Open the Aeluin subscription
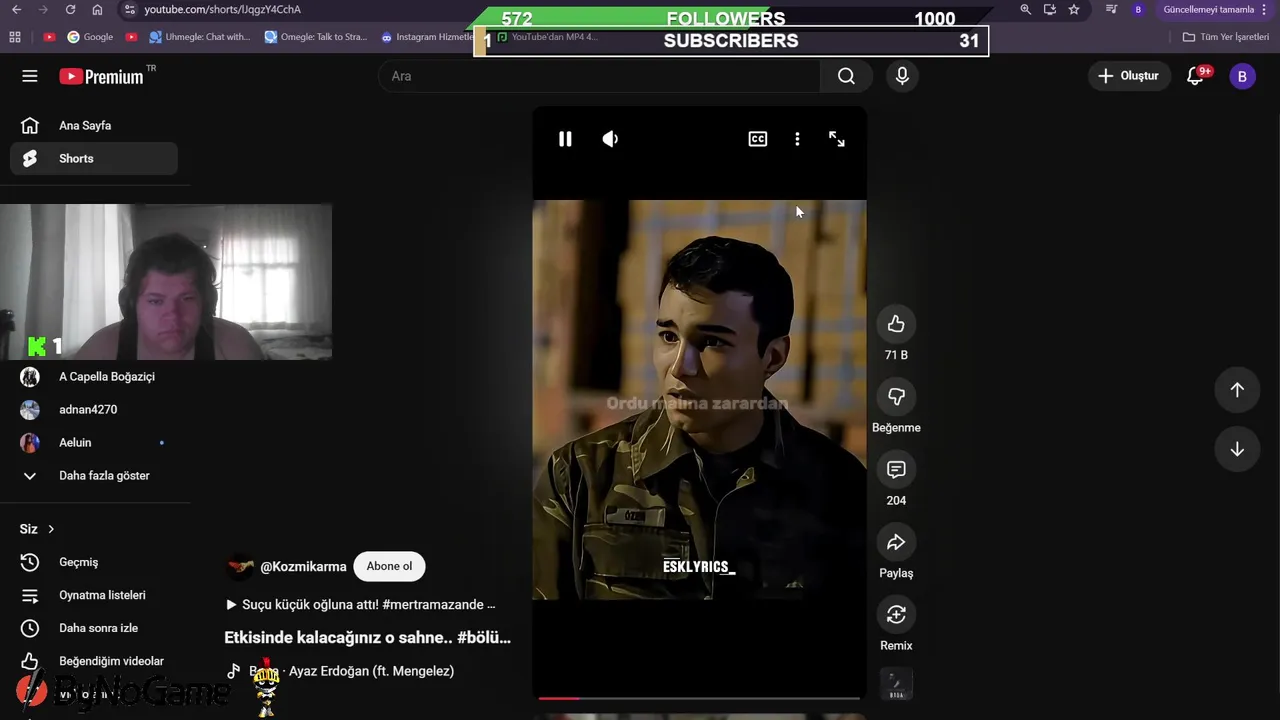 (94, 443)
